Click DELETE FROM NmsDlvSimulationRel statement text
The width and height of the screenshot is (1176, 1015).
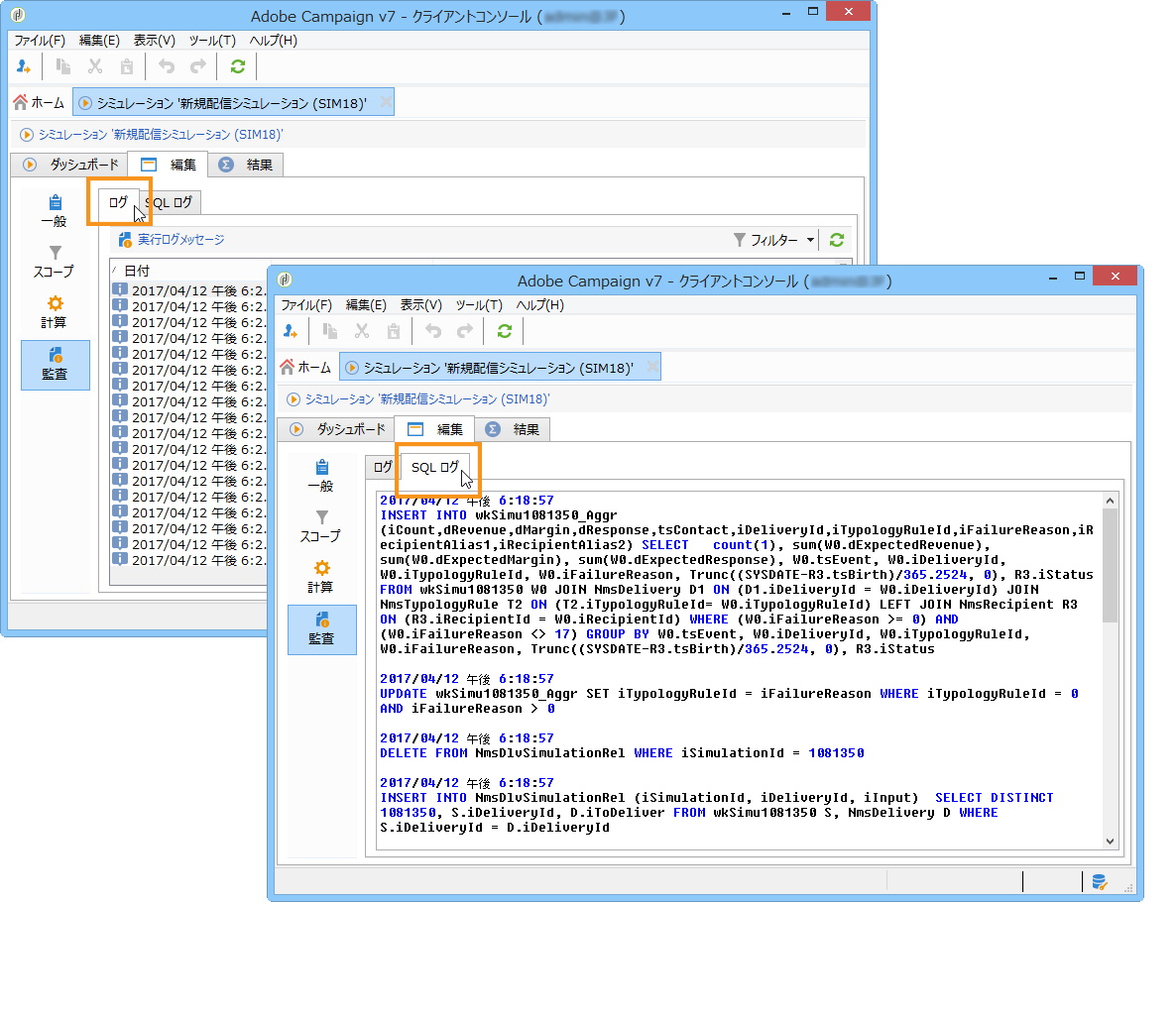(622, 752)
